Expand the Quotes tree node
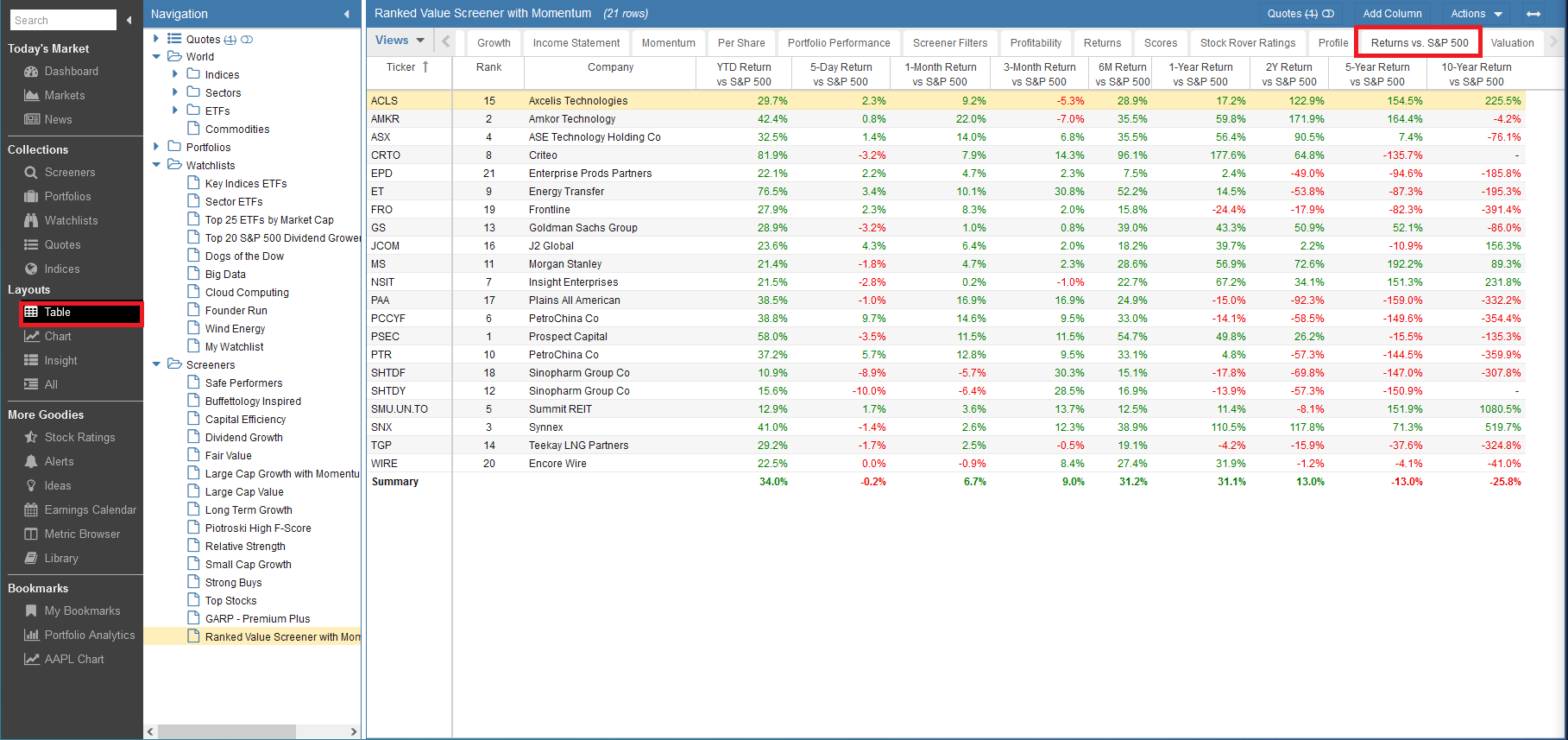The image size is (1568, 740). pyautogui.click(x=156, y=39)
